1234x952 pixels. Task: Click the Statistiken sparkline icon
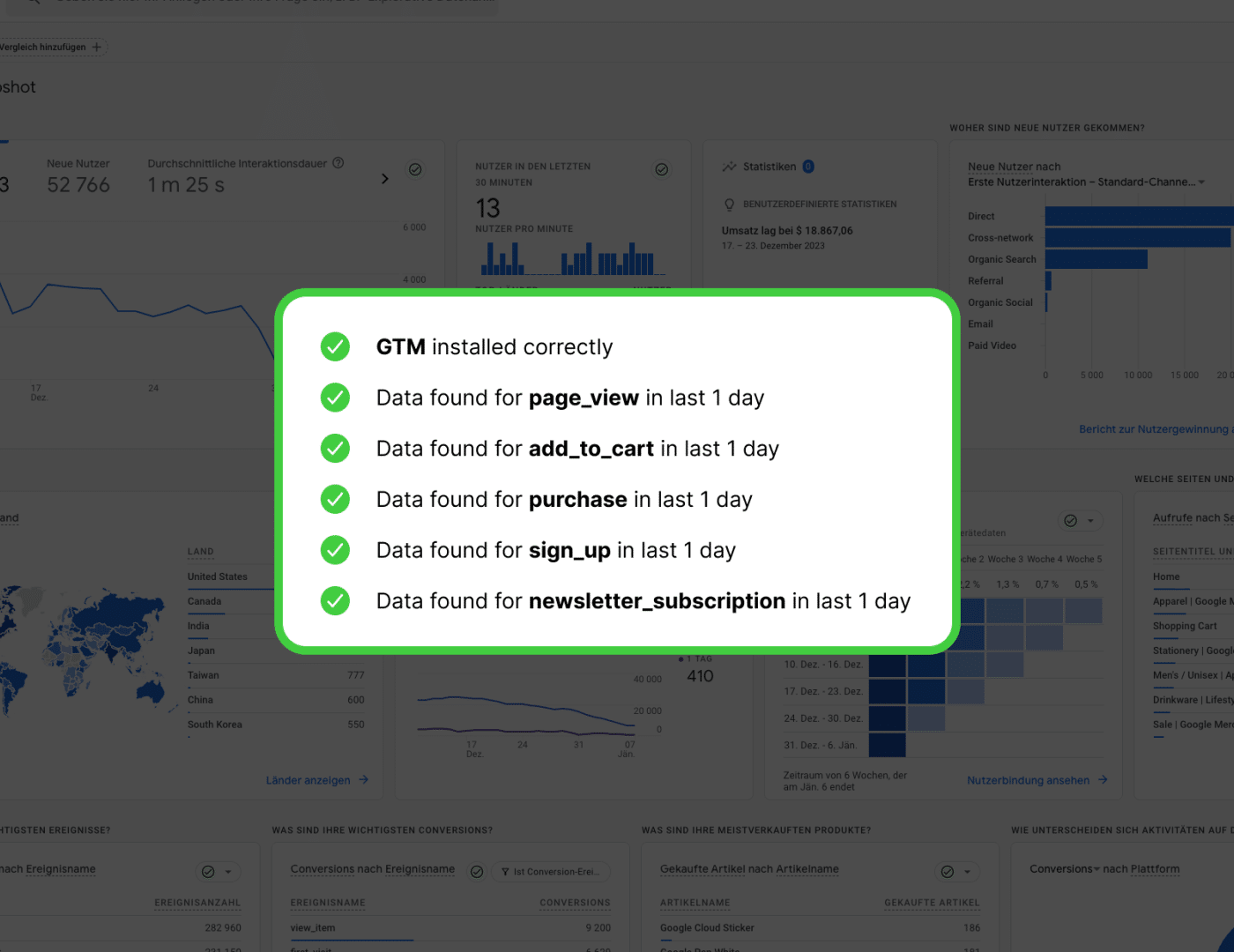coord(729,167)
